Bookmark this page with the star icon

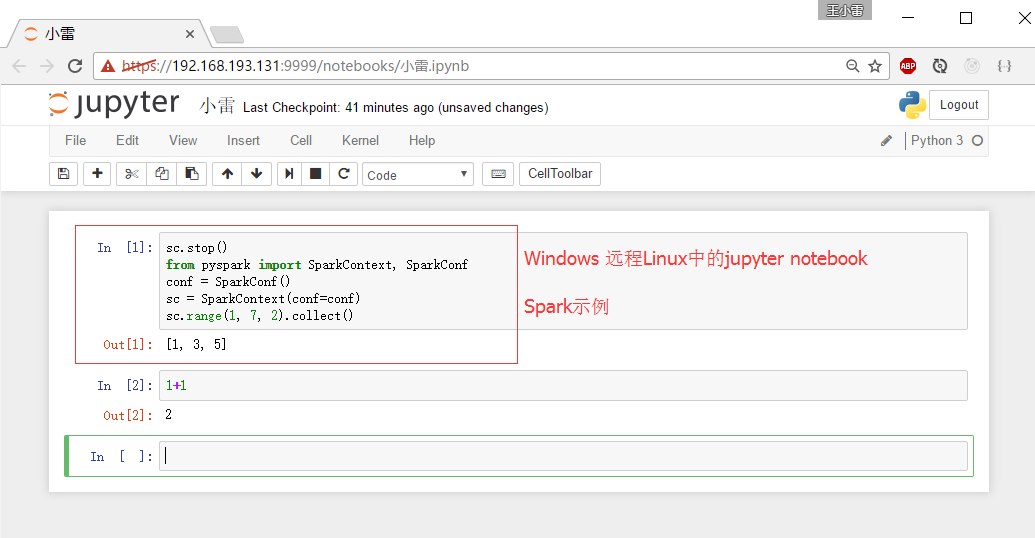click(x=875, y=66)
